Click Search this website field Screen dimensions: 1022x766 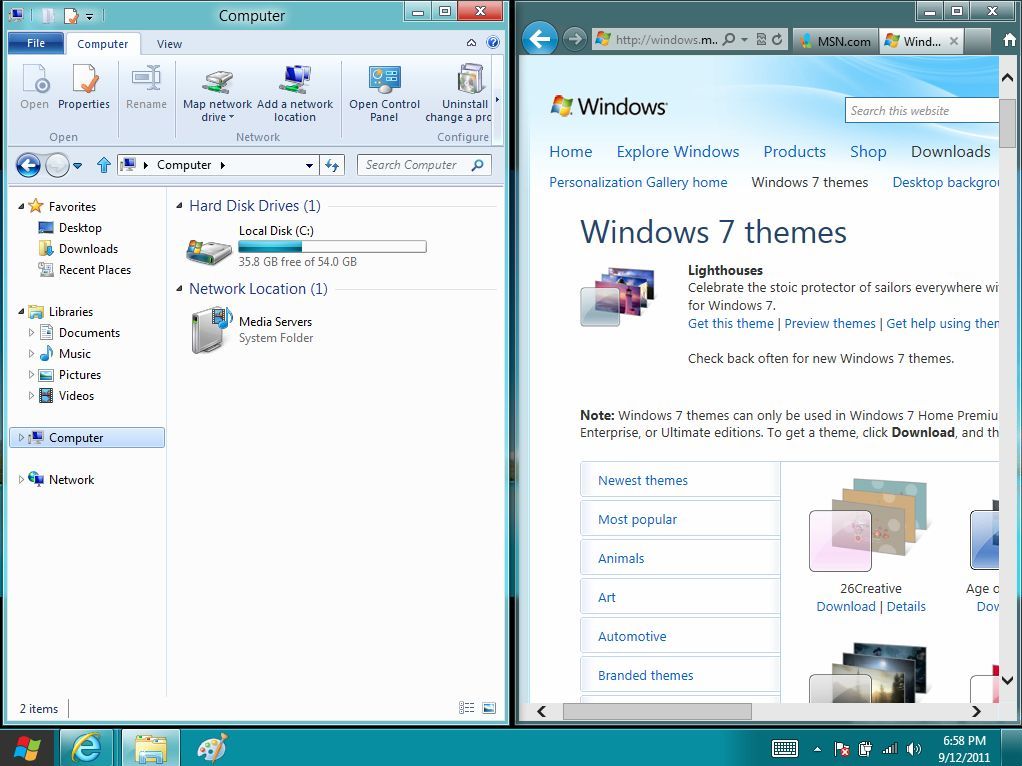922,111
